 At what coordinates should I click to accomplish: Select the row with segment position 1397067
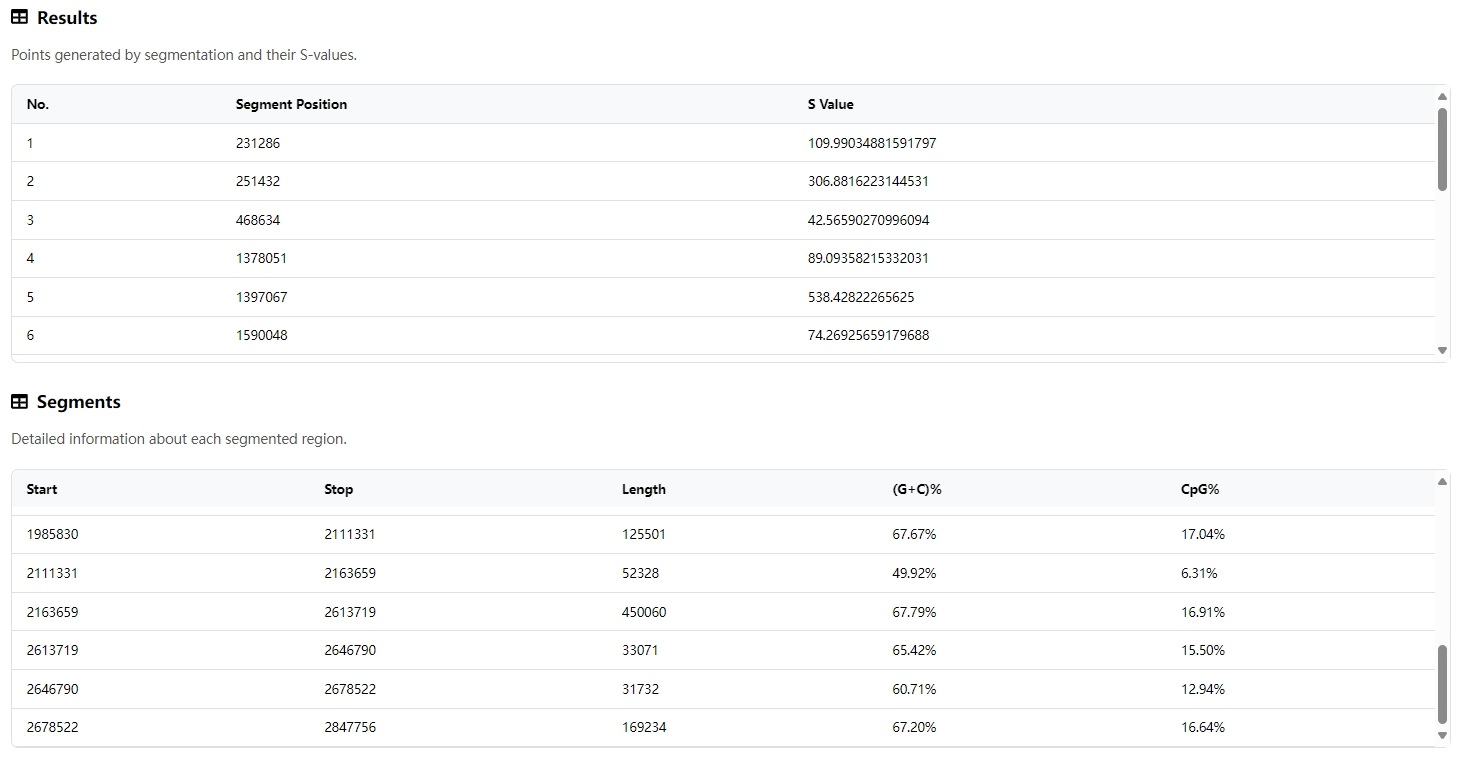click(x=723, y=297)
